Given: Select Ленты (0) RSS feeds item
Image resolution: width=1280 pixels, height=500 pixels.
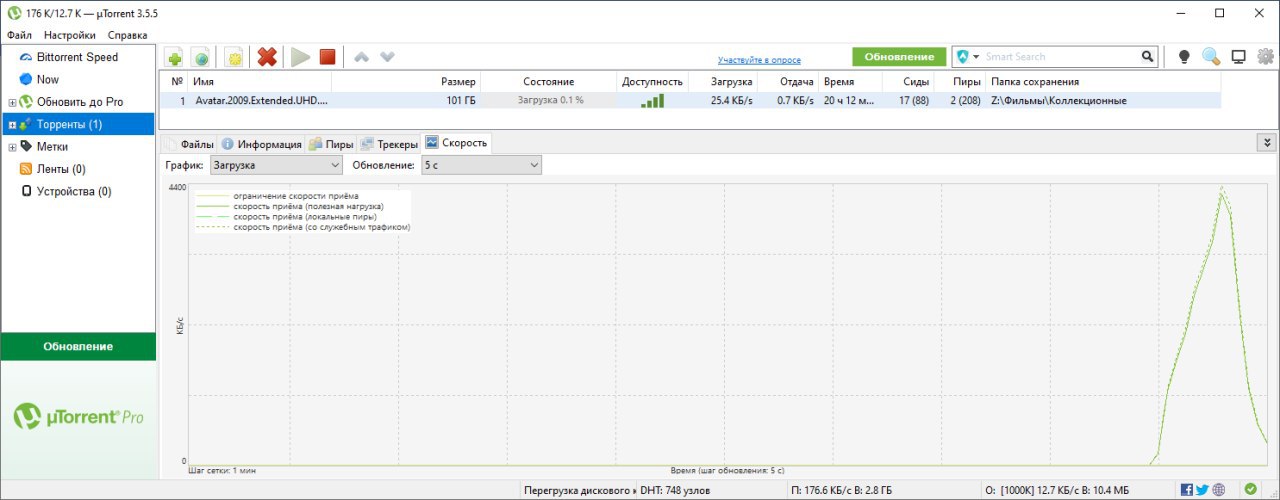Looking at the screenshot, I should [x=61, y=169].
